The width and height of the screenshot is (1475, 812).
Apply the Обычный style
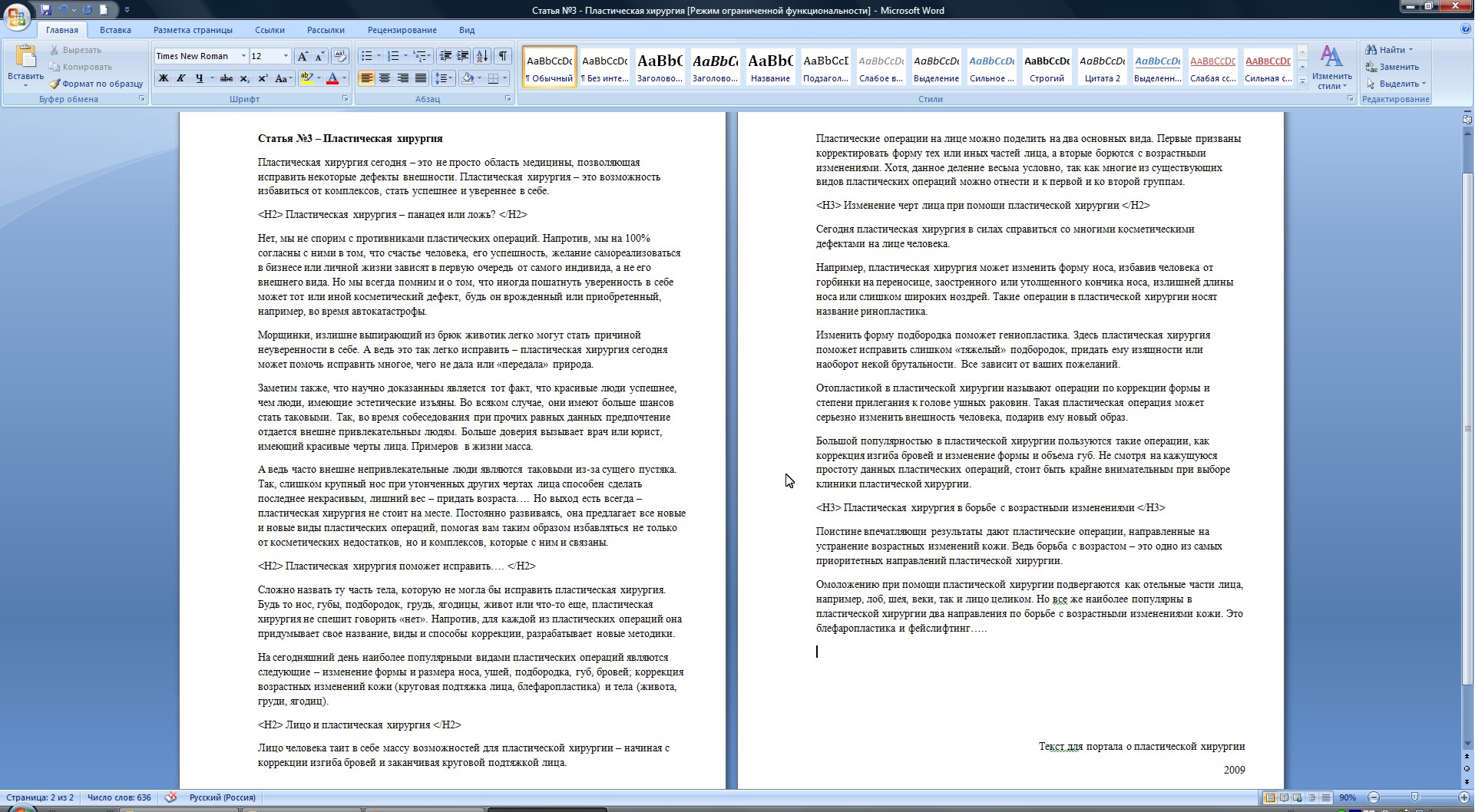(x=549, y=67)
